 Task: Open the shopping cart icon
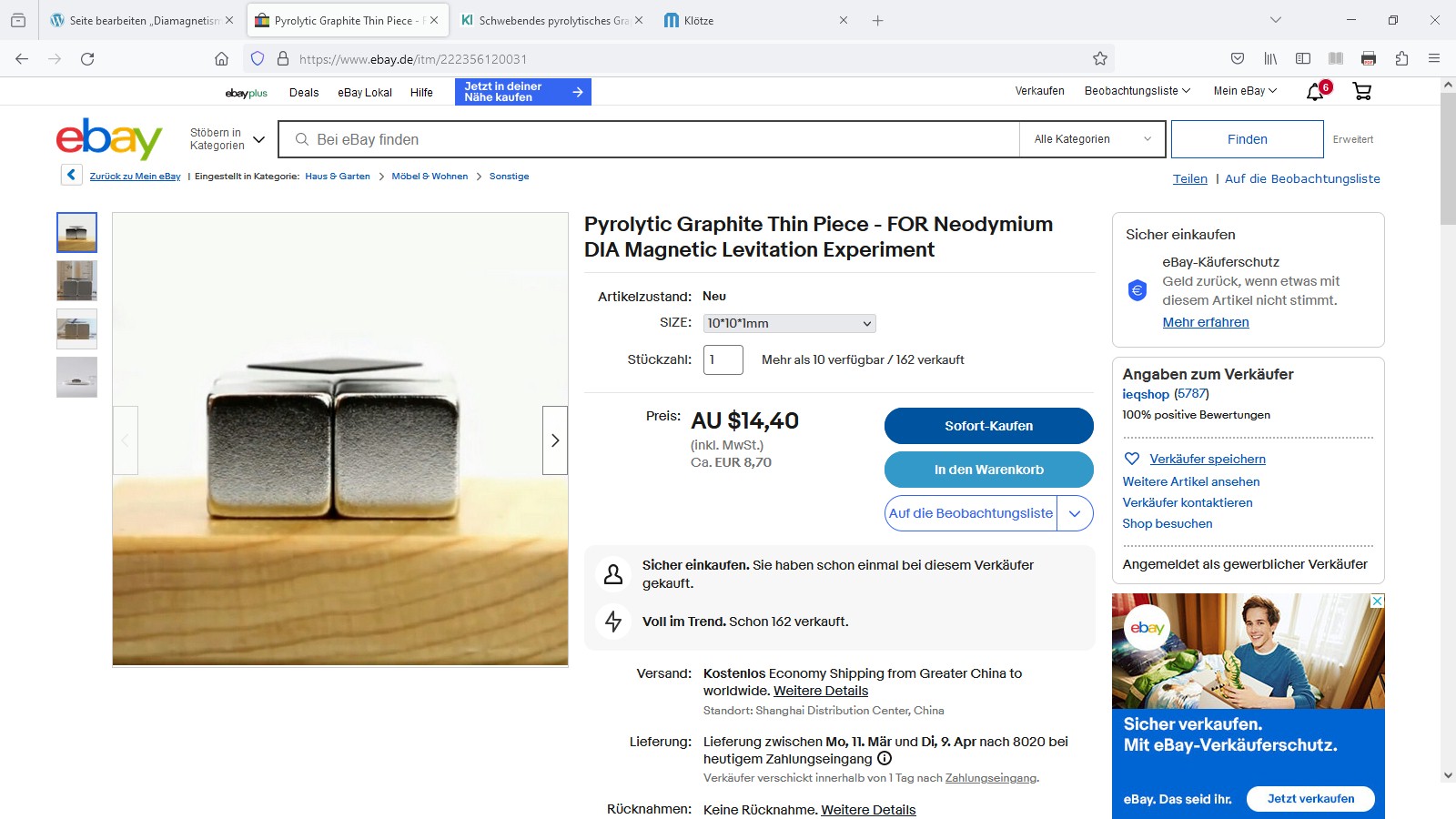pyautogui.click(x=1362, y=91)
